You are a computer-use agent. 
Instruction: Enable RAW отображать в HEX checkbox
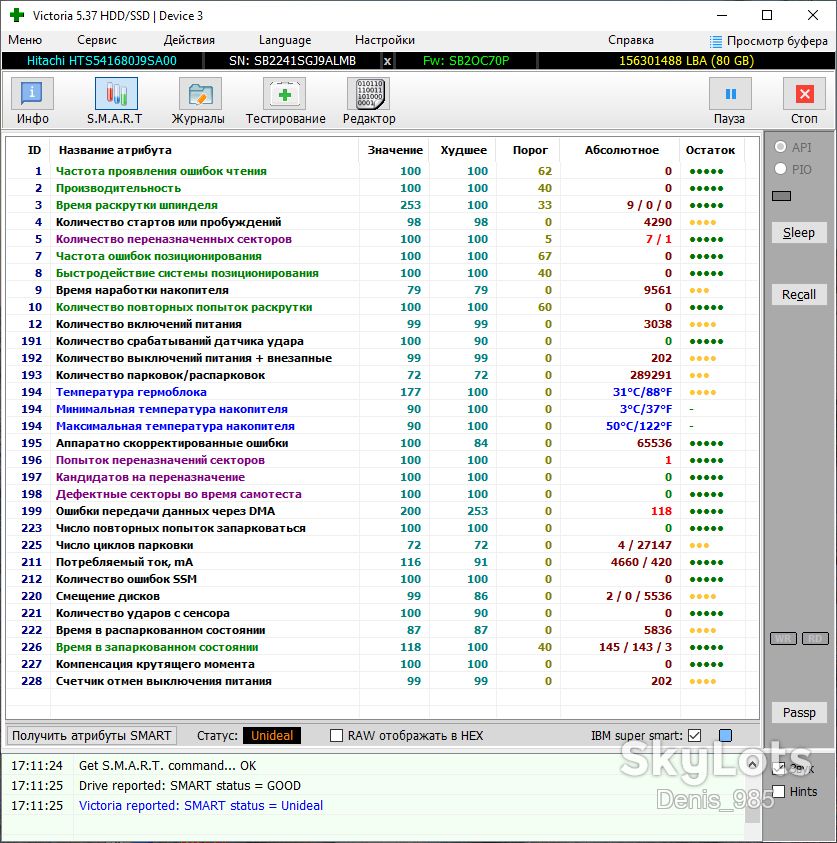(337, 735)
